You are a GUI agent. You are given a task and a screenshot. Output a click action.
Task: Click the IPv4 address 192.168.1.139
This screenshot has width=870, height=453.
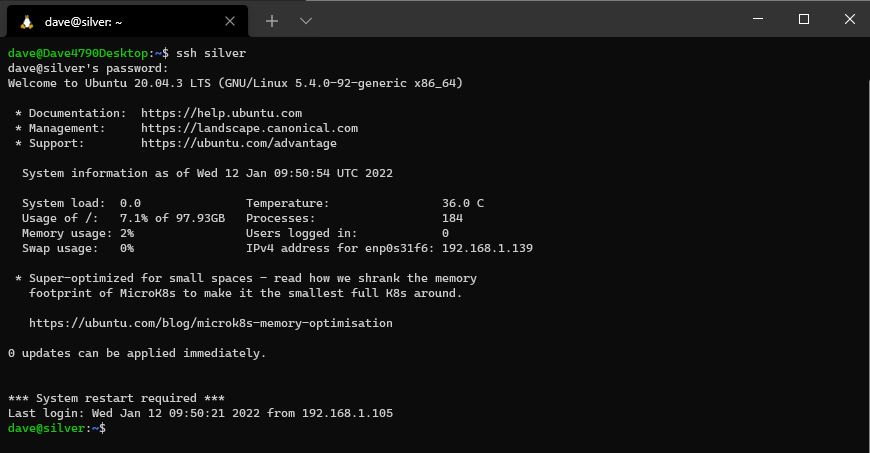tap(487, 248)
